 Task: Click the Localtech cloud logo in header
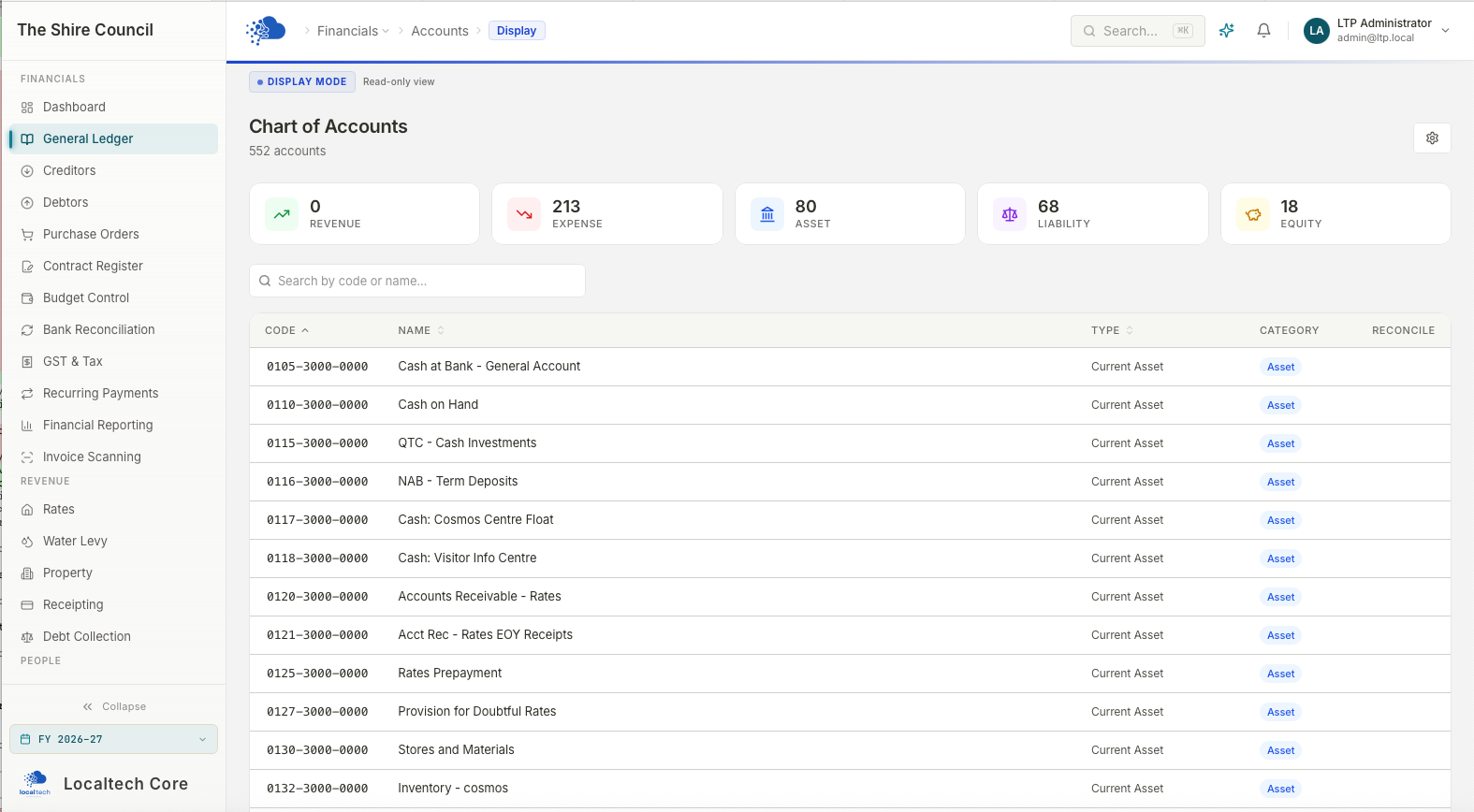point(266,31)
